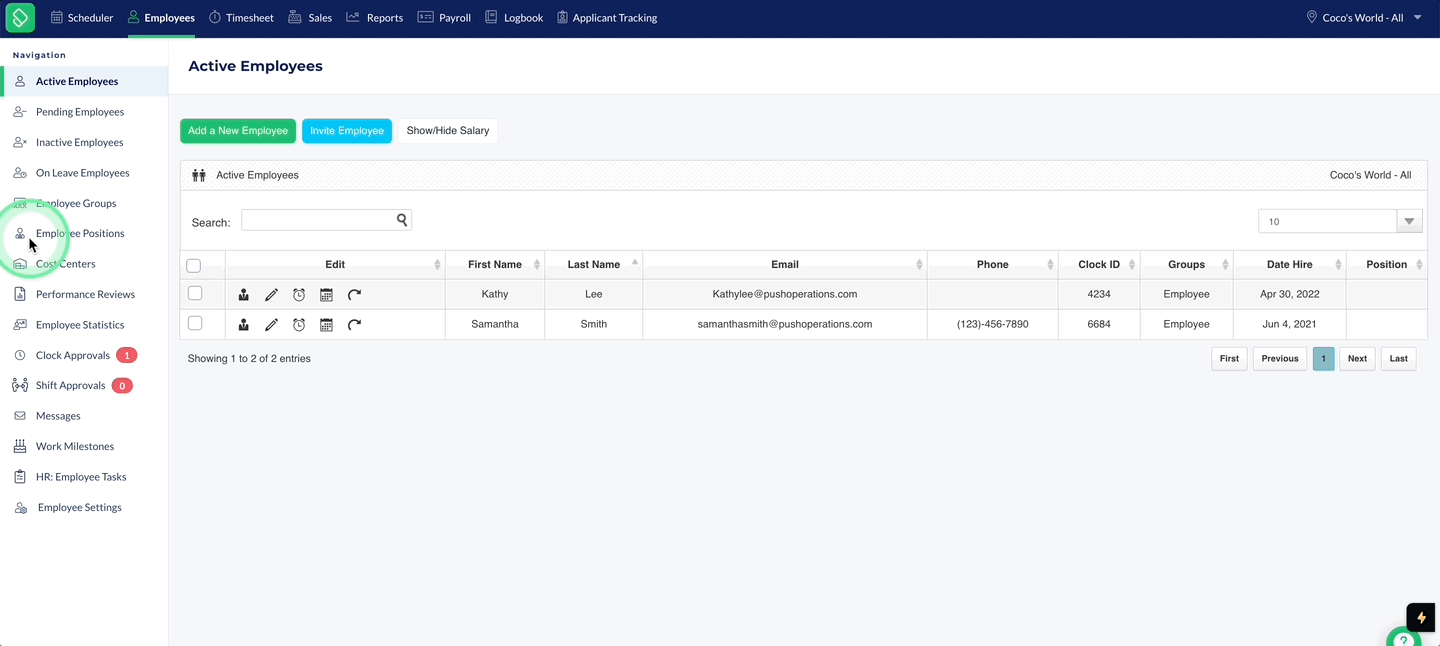Image resolution: width=1440 pixels, height=646 pixels.
Task: Open HR: Employee Tasks
Action: [x=81, y=477]
